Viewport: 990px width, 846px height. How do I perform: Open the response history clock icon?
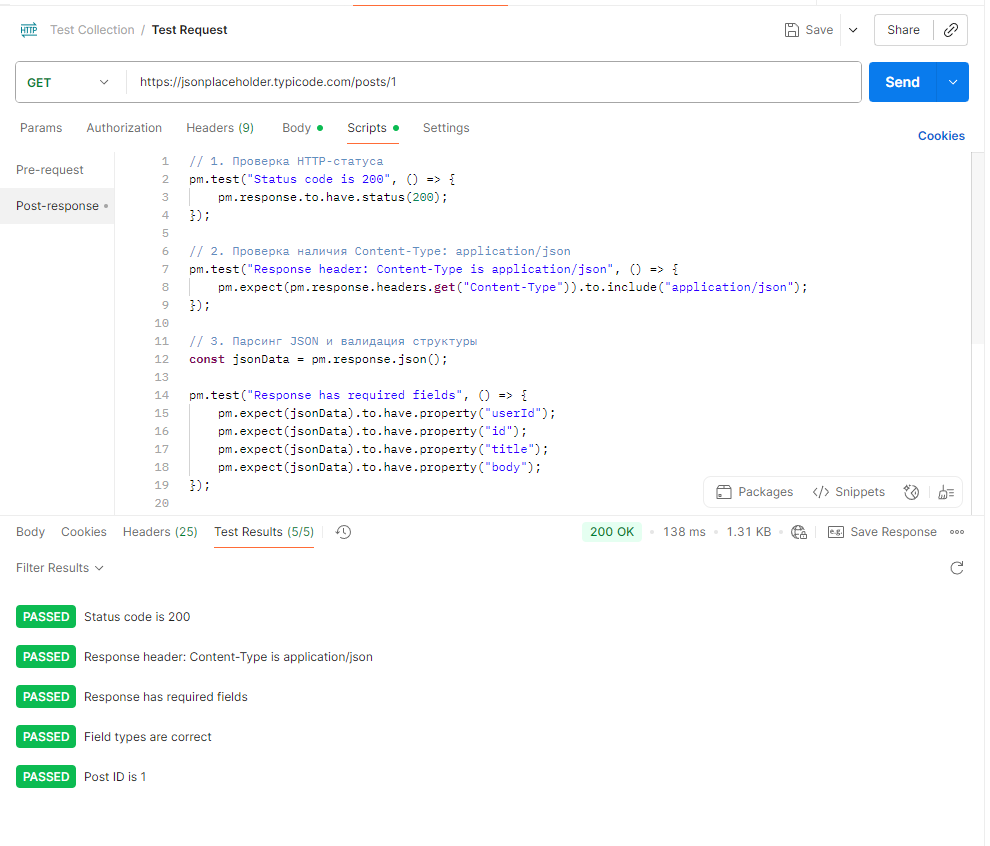pyautogui.click(x=343, y=532)
